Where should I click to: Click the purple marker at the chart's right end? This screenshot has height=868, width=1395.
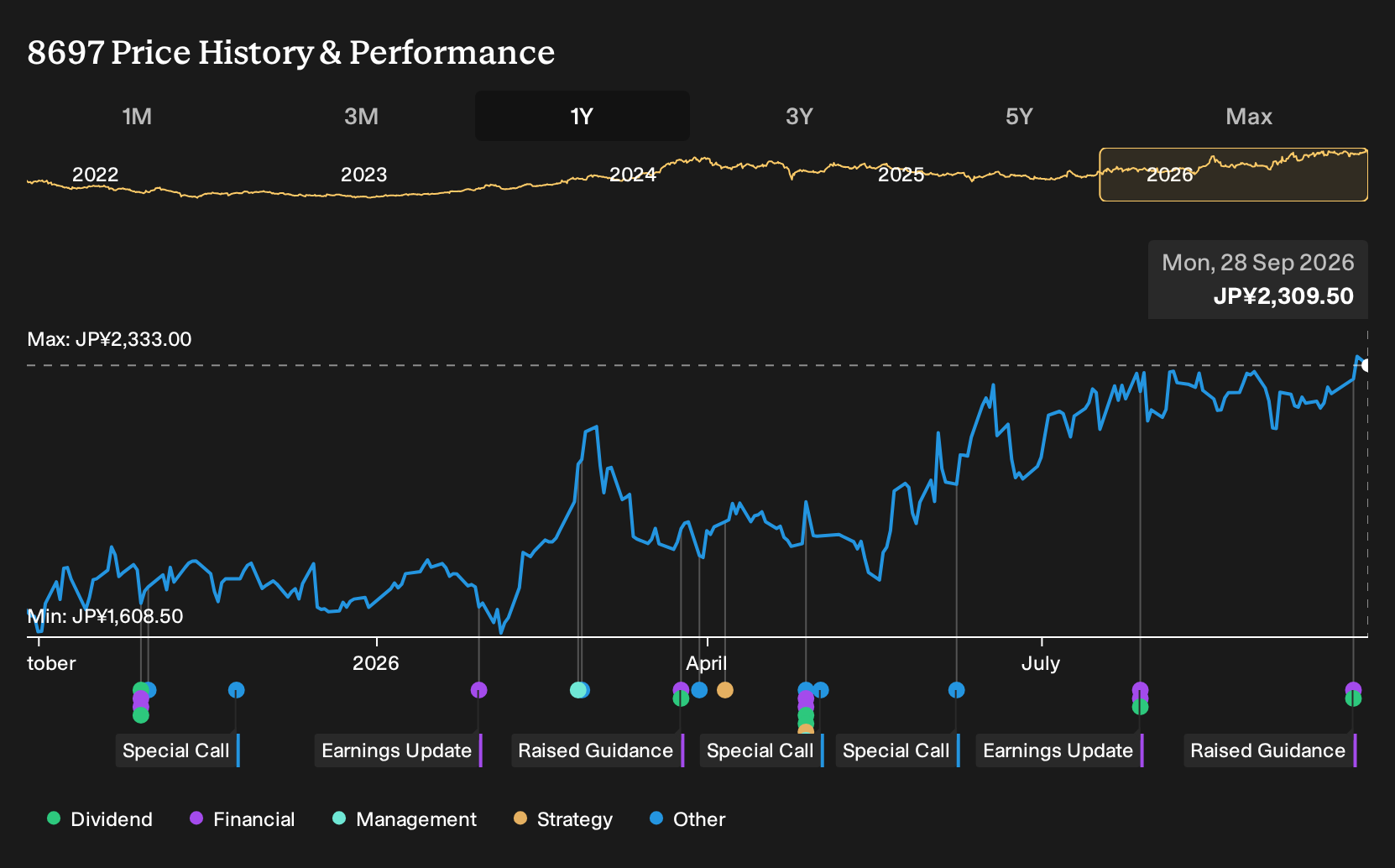click(x=1353, y=688)
